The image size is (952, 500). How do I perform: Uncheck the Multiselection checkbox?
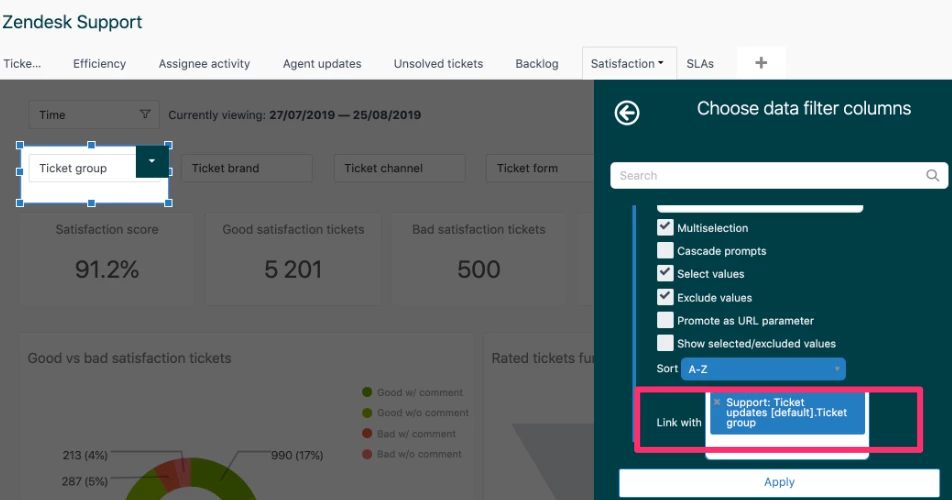click(x=665, y=228)
